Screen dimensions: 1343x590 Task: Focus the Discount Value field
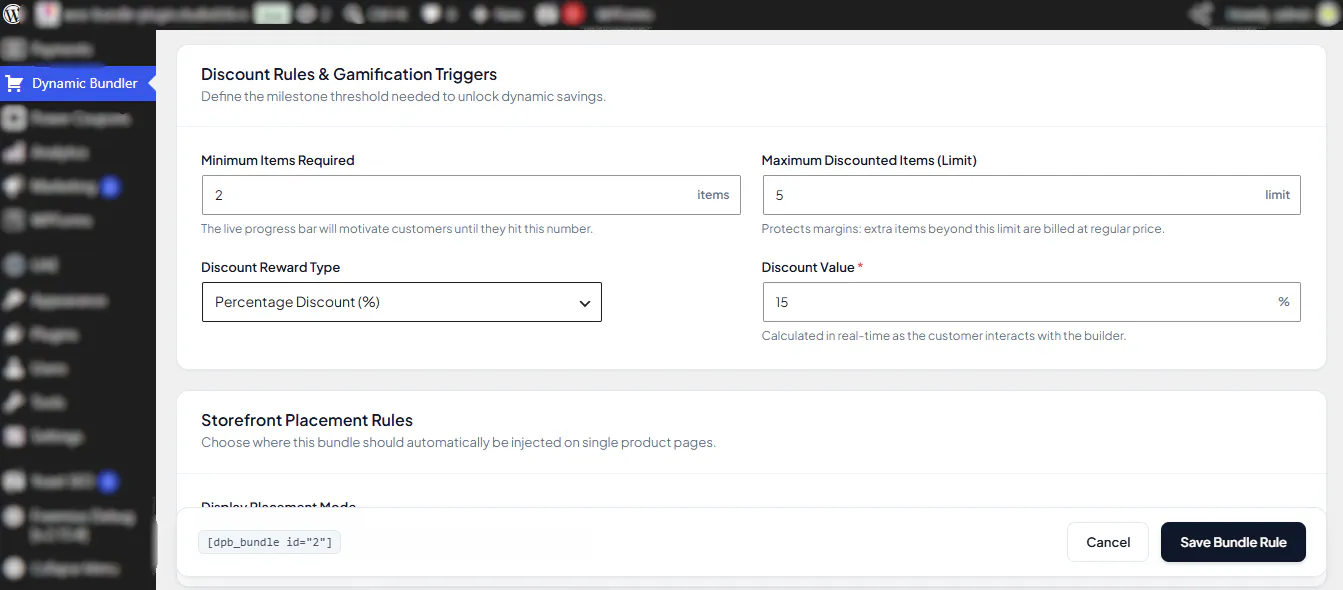(1031, 302)
